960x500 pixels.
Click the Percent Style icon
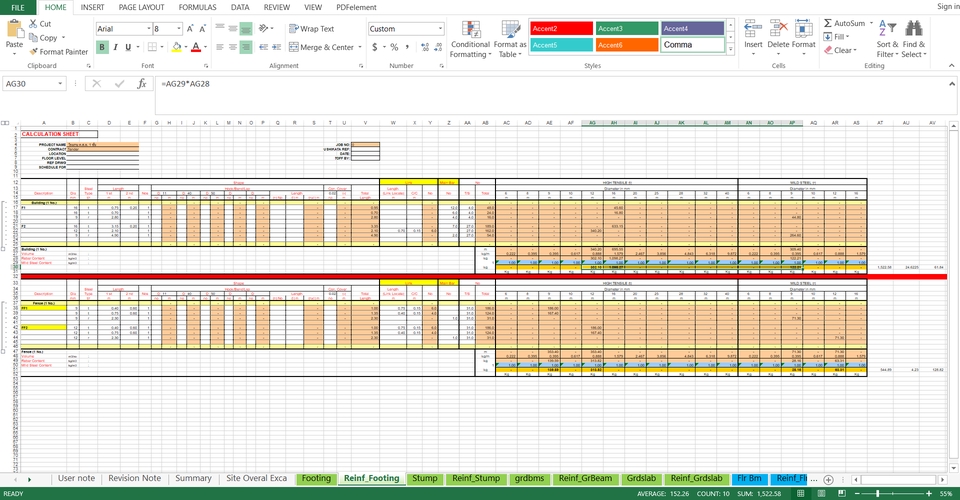click(394, 47)
